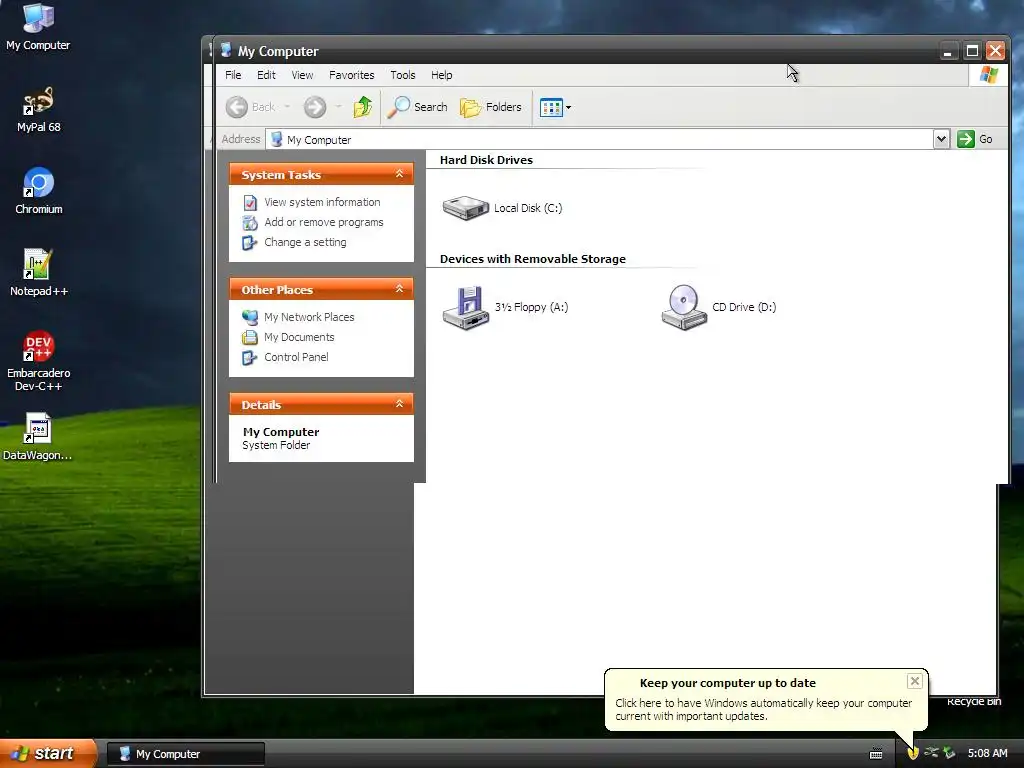Collapse the System Tasks panel
This screenshot has width=1024, height=768.
pyautogui.click(x=399, y=174)
